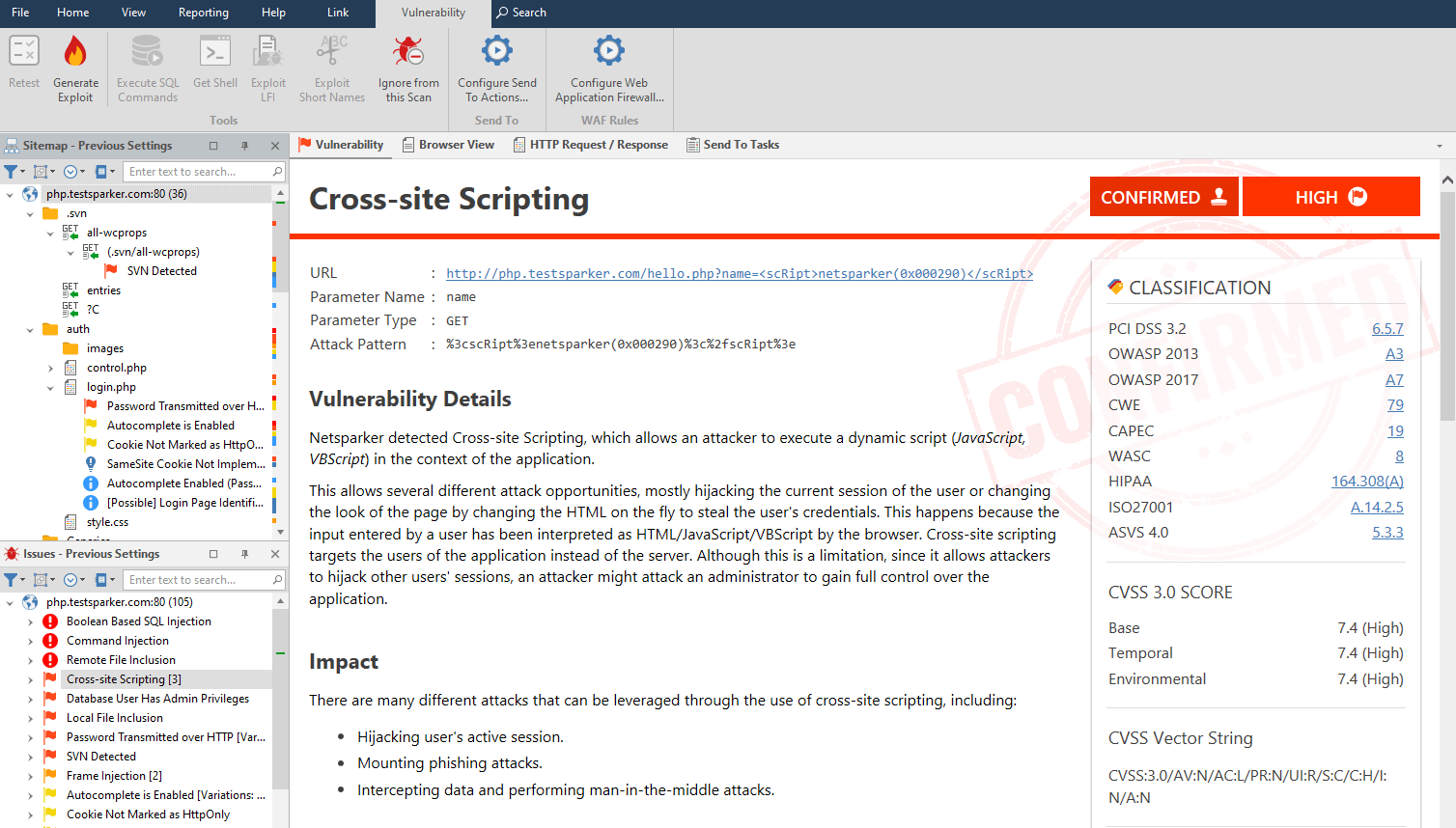
Task: Click the Sitemap panel circled chevron icon
Action: point(70,172)
